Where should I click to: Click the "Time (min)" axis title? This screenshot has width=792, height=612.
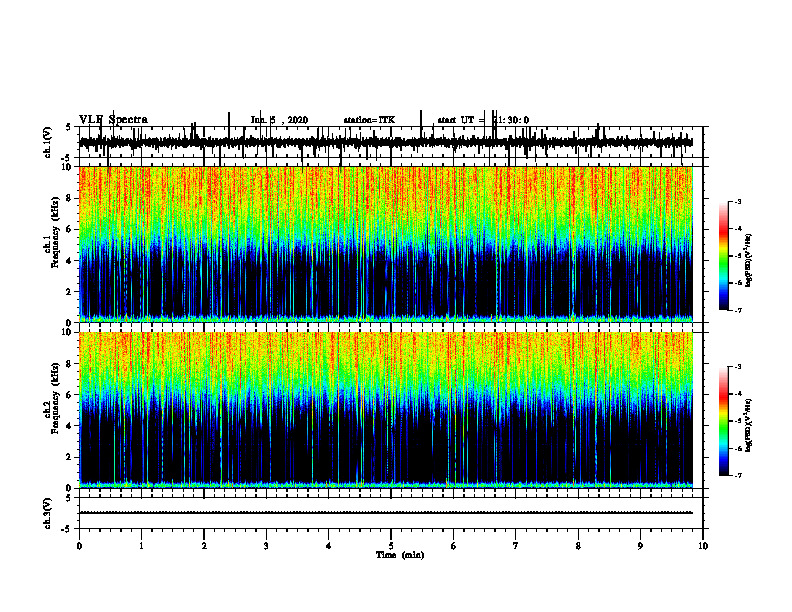click(x=400, y=555)
